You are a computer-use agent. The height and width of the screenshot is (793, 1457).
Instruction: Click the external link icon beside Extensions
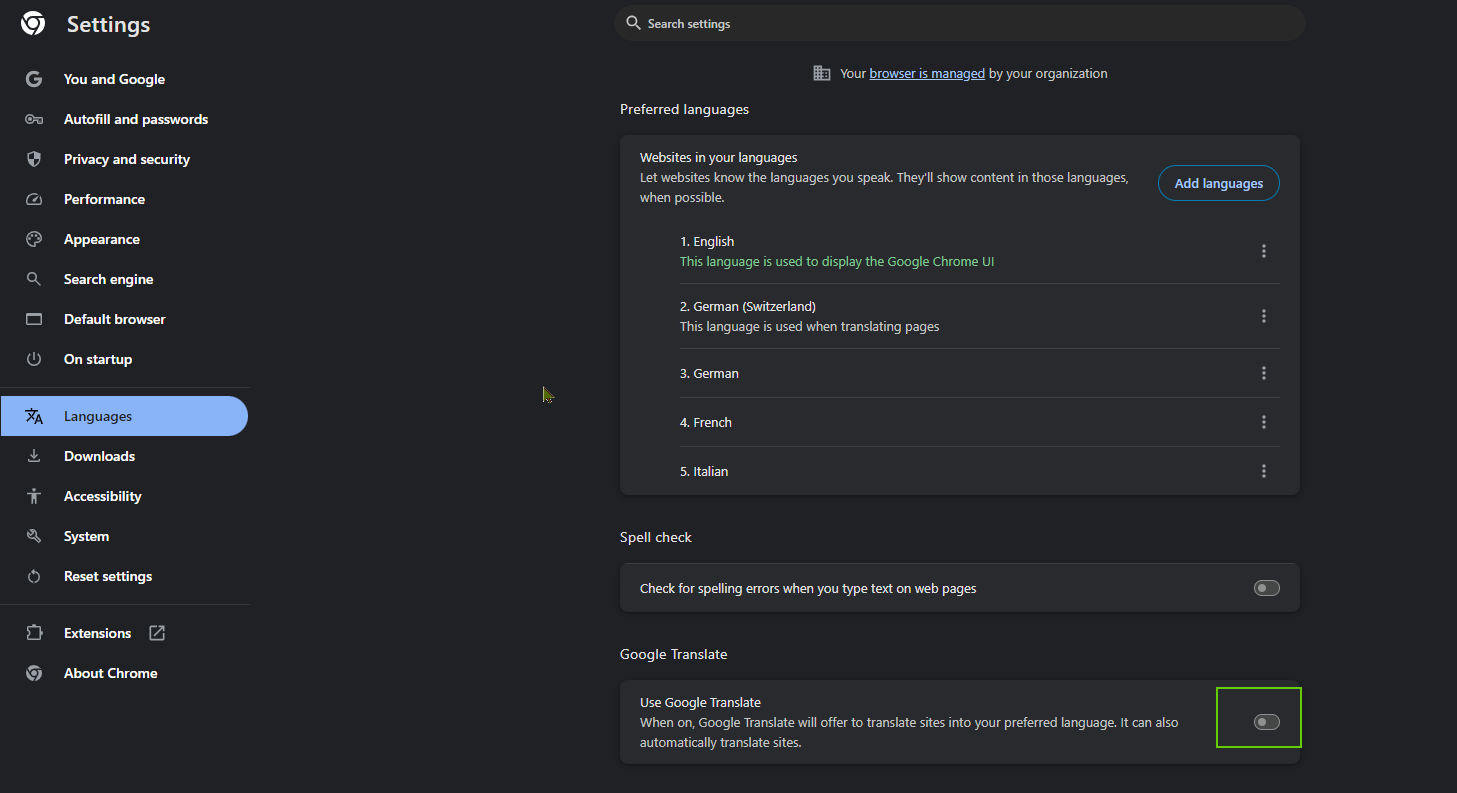[x=157, y=633]
